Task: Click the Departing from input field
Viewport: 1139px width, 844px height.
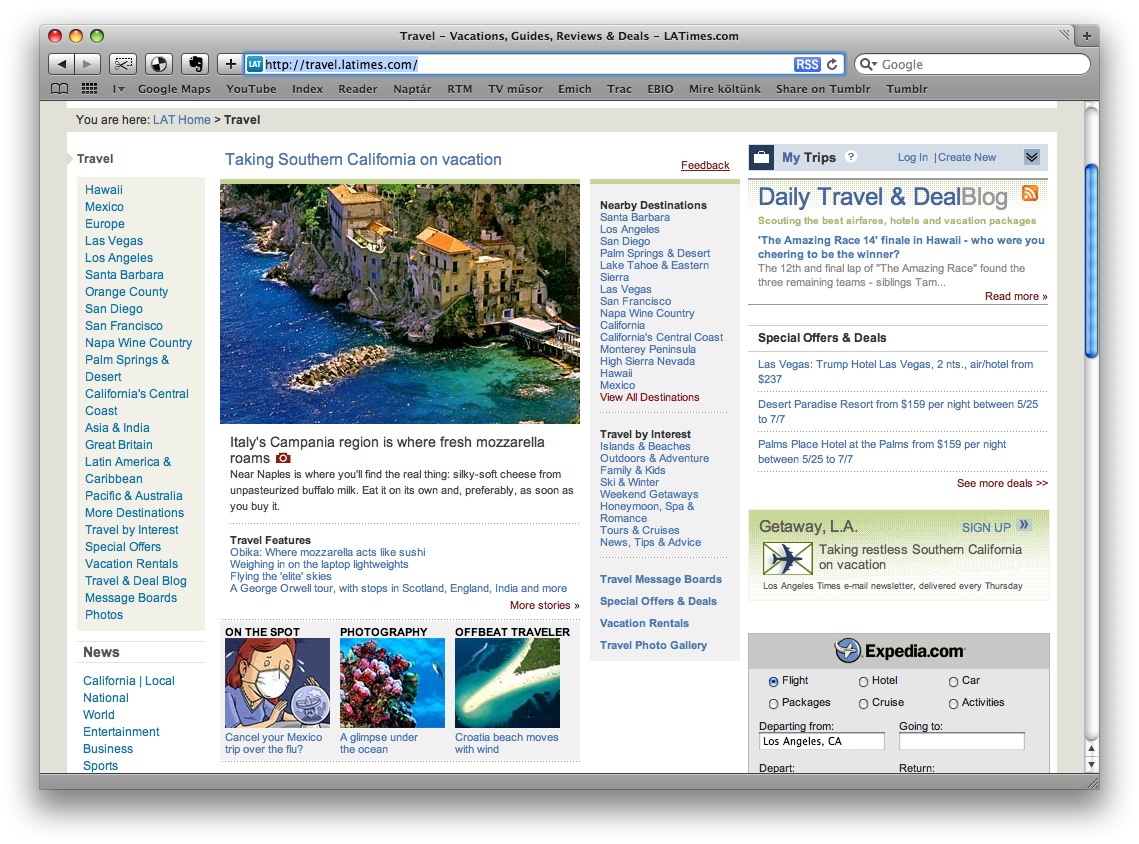Action: click(822, 741)
